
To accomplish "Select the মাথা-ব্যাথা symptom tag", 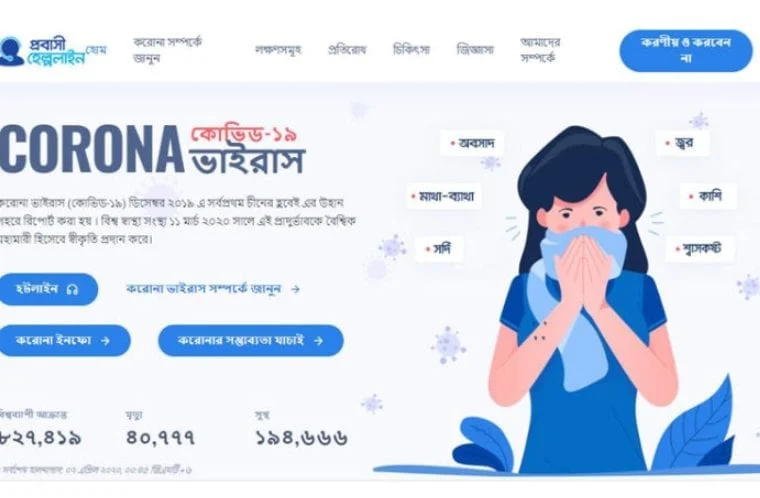I will pyautogui.click(x=444, y=196).
